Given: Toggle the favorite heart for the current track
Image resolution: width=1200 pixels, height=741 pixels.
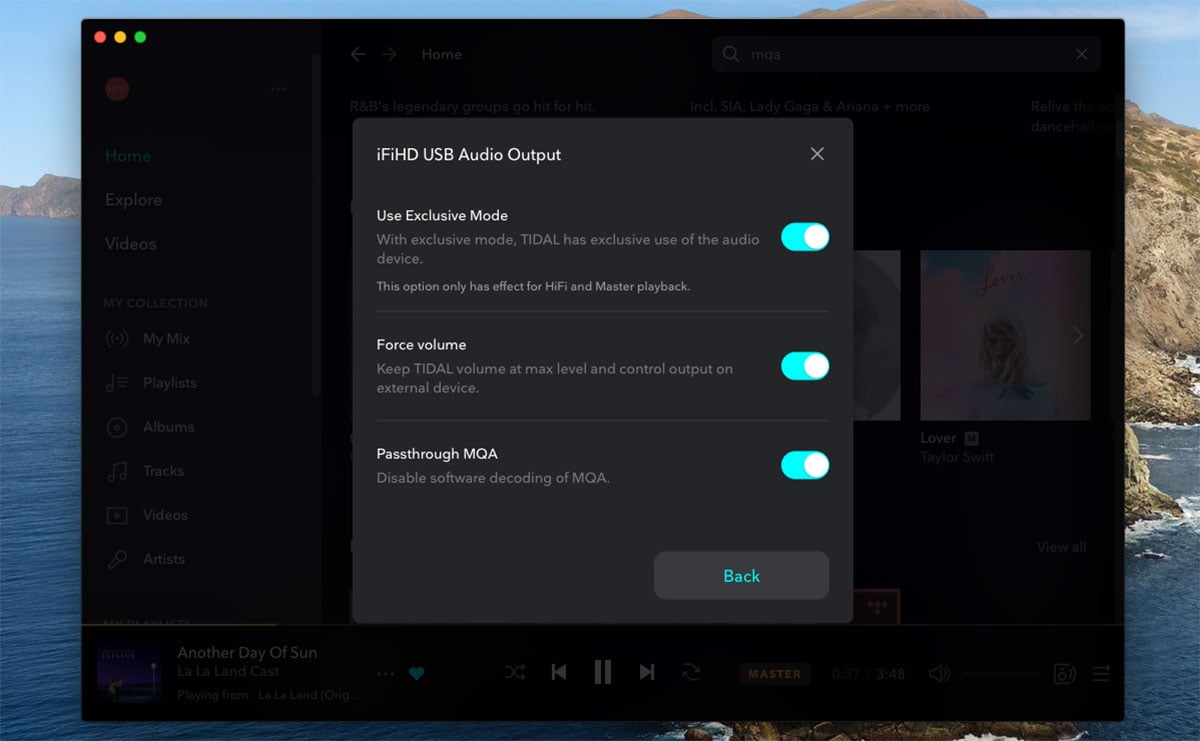Looking at the screenshot, I should pyautogui.click(x=417, y=673).
